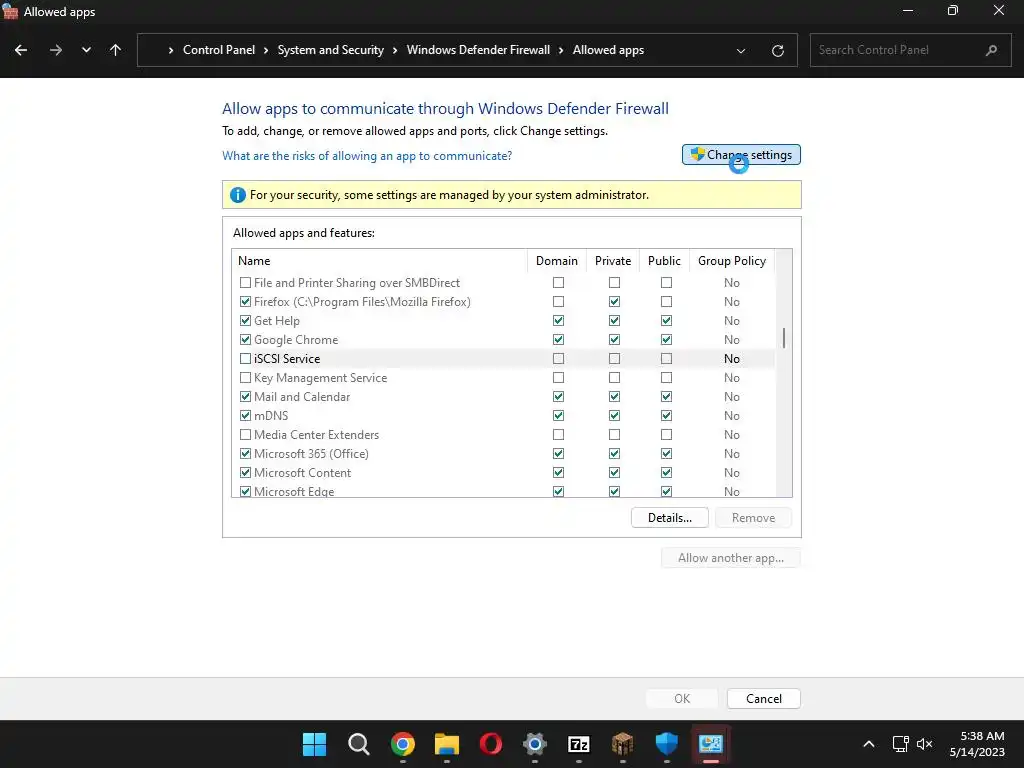Expand chevron after System and Security

coord(395,50)
